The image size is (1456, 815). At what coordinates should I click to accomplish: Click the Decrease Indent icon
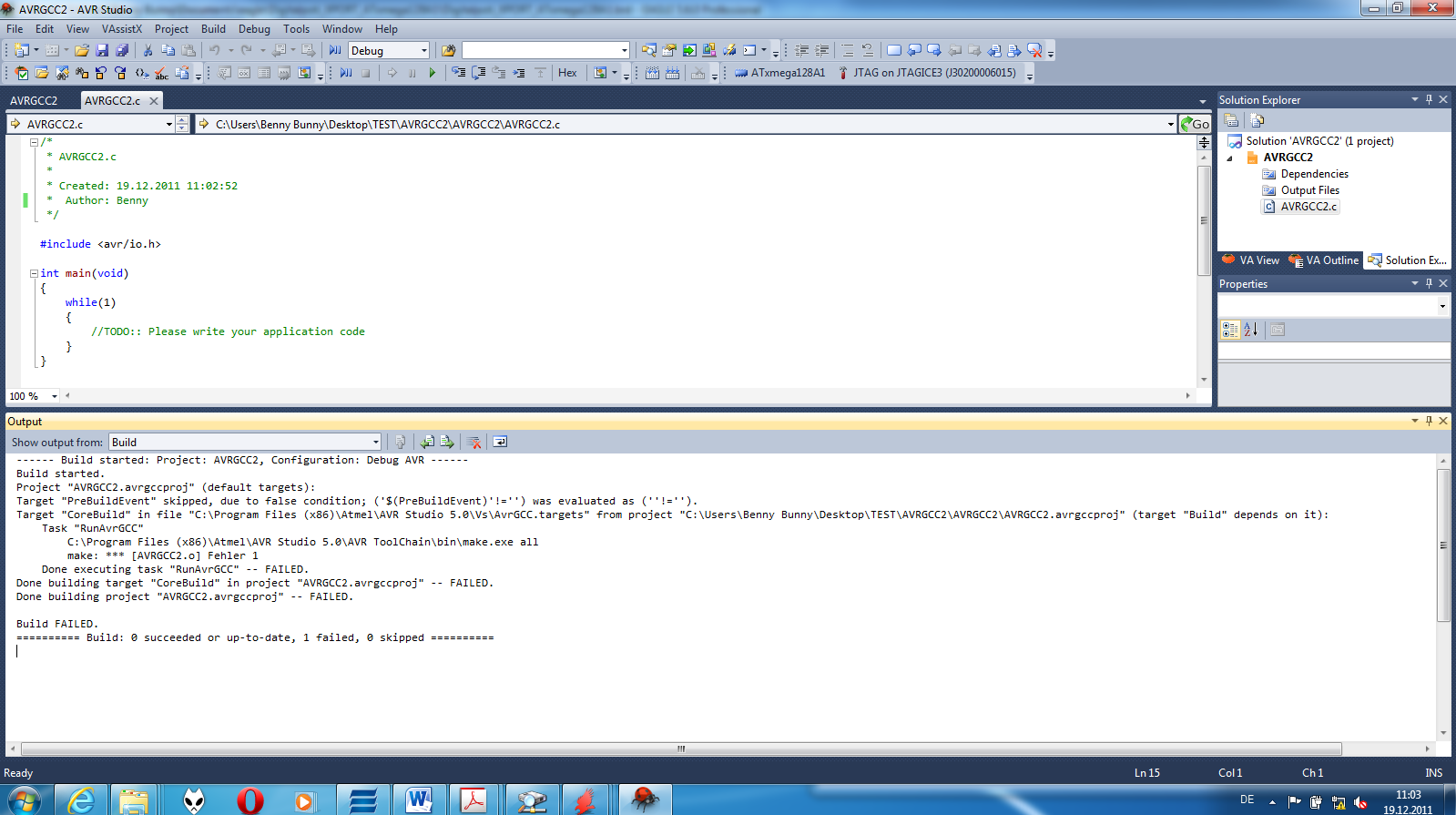coord(801,50)
